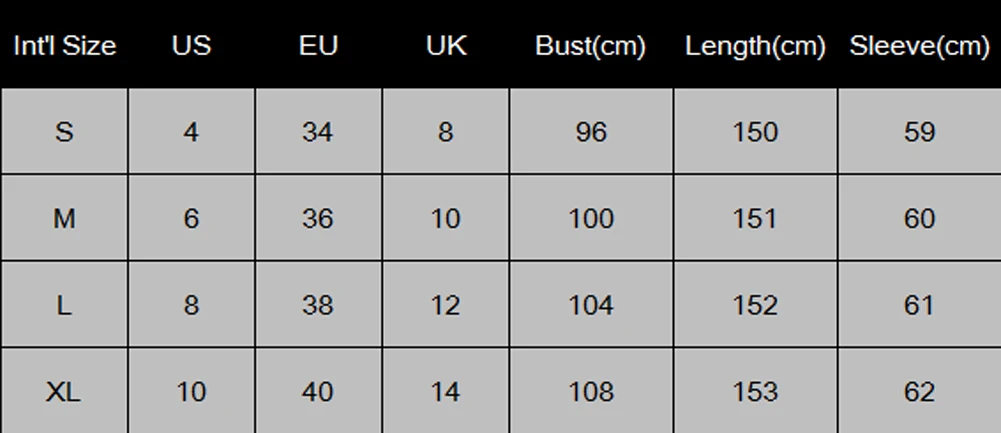The width and height of the screenshot is (1001, 433).
Task: Select the sleeve value 59 cell
Action: [919, 132]
